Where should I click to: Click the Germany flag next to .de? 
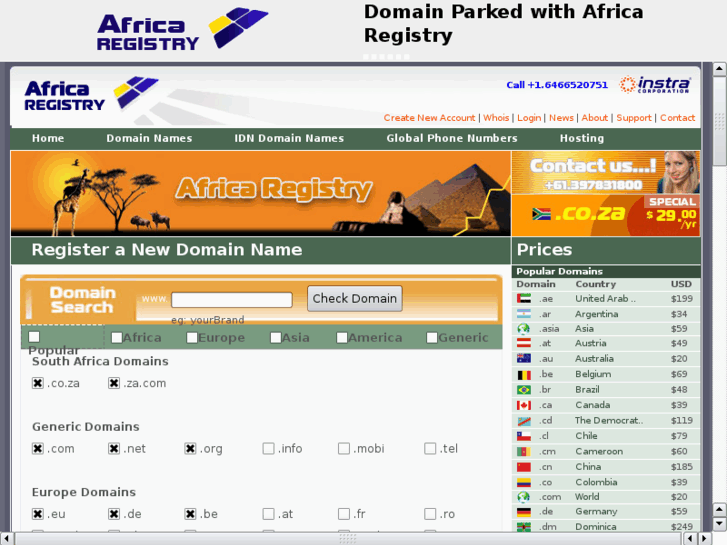(524, 512)
